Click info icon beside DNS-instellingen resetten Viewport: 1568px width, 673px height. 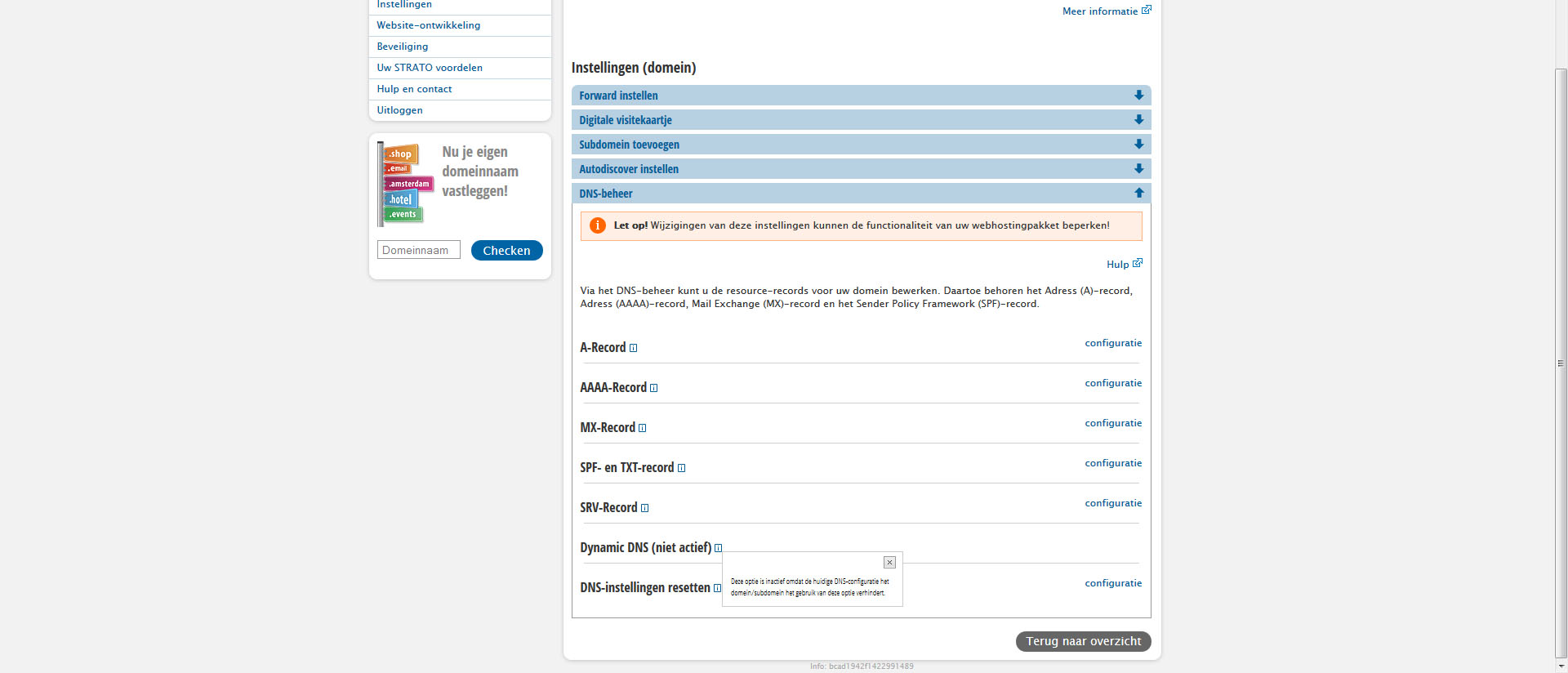[x=717, y=588]
